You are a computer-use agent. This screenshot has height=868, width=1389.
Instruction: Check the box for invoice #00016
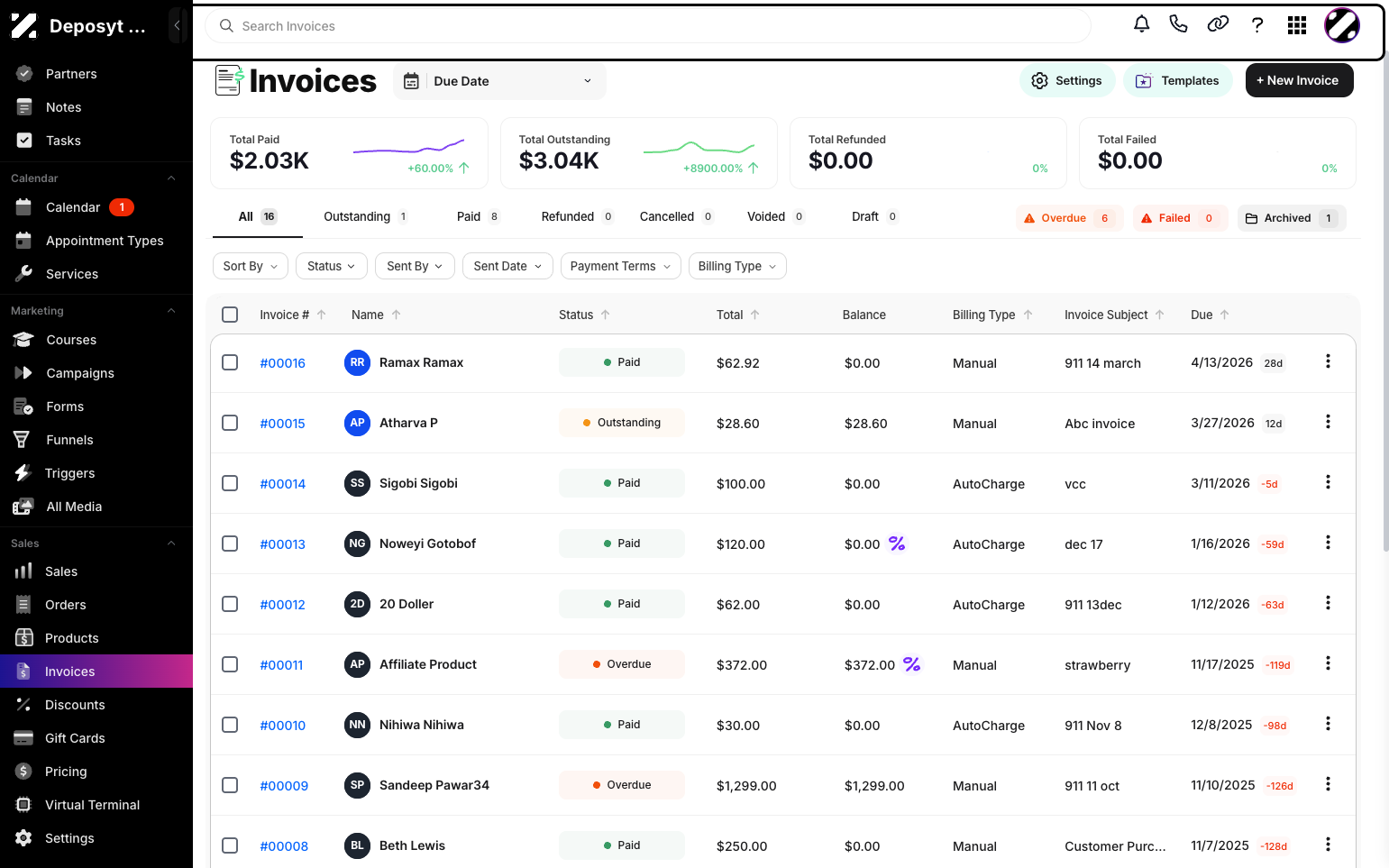pos(230,362)
